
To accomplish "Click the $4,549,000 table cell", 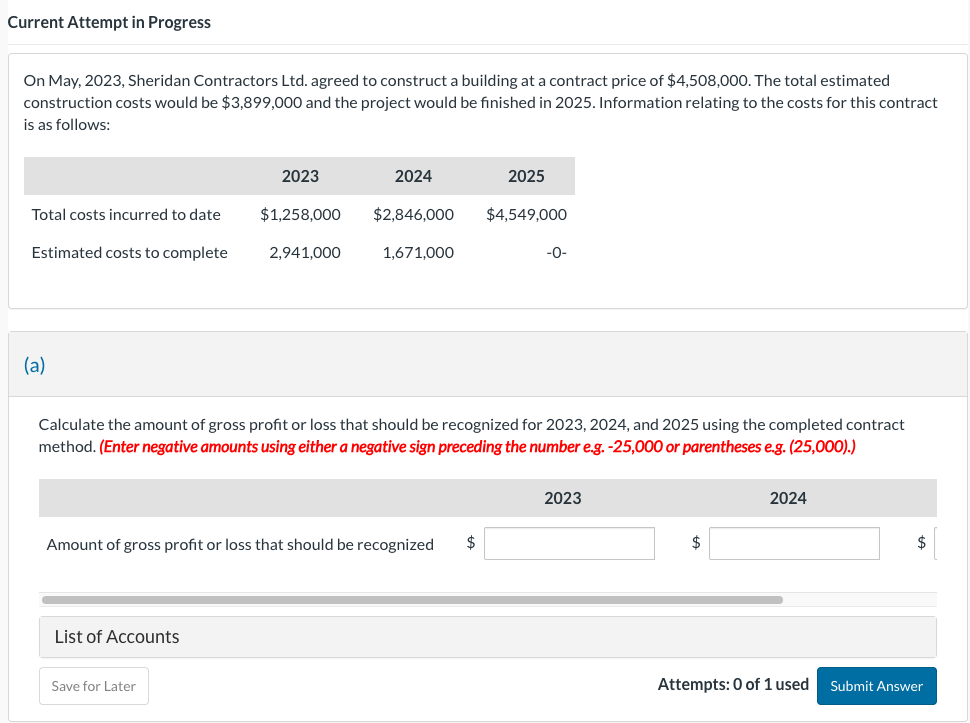I will pos(527,214).
